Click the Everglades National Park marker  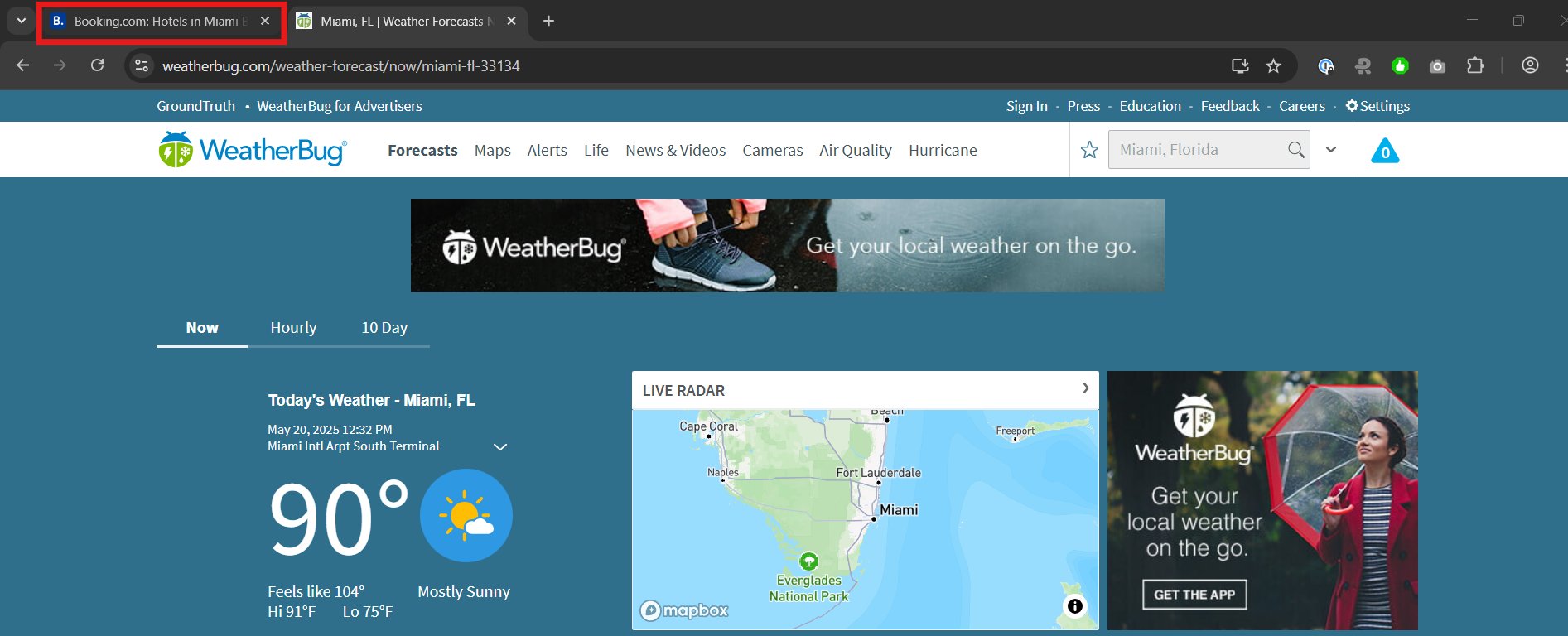click(x=809, y=561)
